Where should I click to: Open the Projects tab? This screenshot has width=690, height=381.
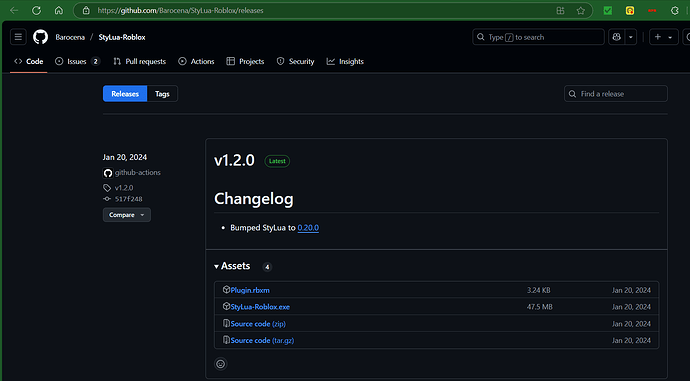click(245, 62)
